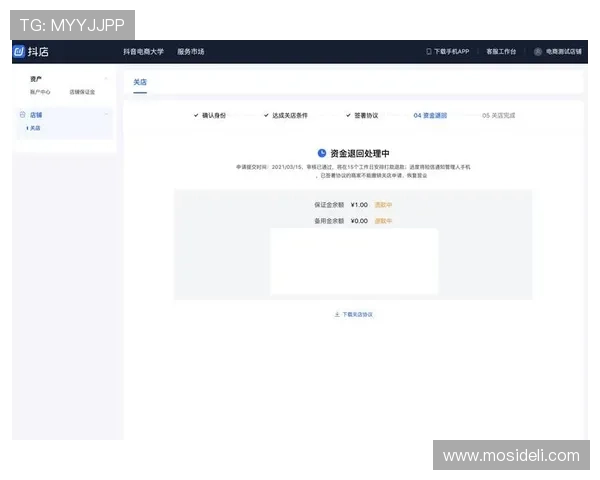Switch to the 关店 tab

coord(140,82)
